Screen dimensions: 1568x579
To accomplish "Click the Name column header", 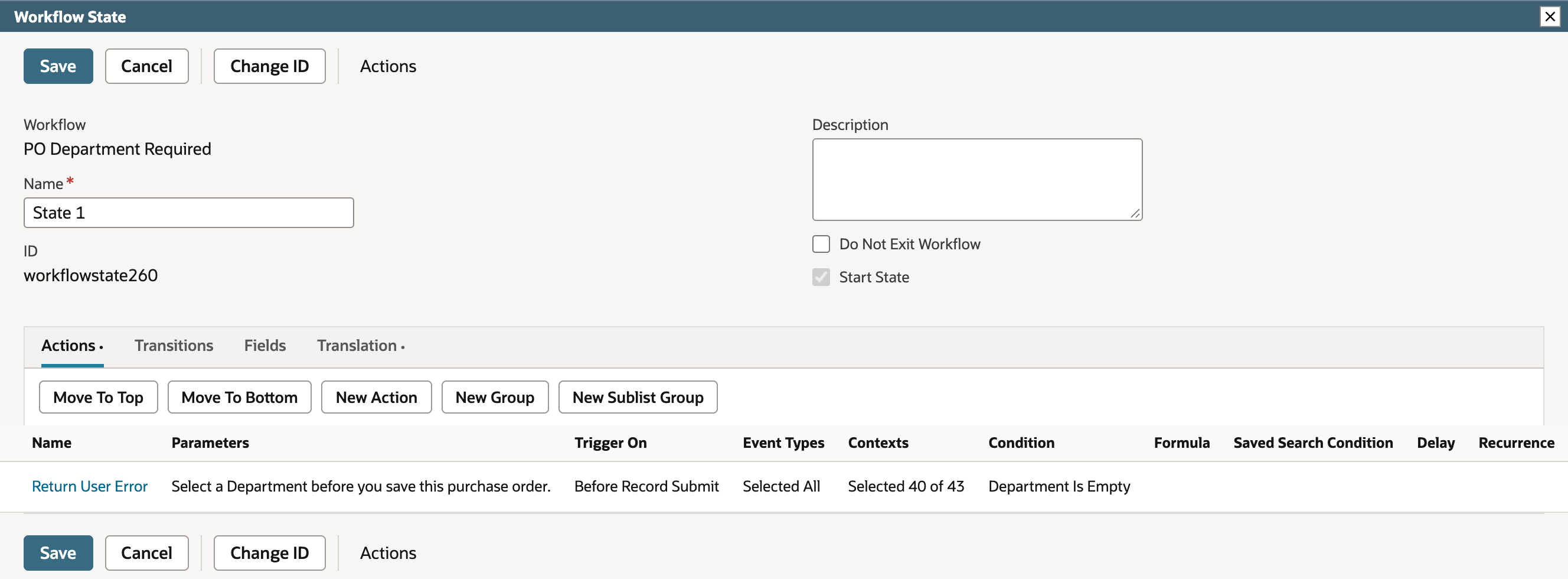I will (52, 443).
